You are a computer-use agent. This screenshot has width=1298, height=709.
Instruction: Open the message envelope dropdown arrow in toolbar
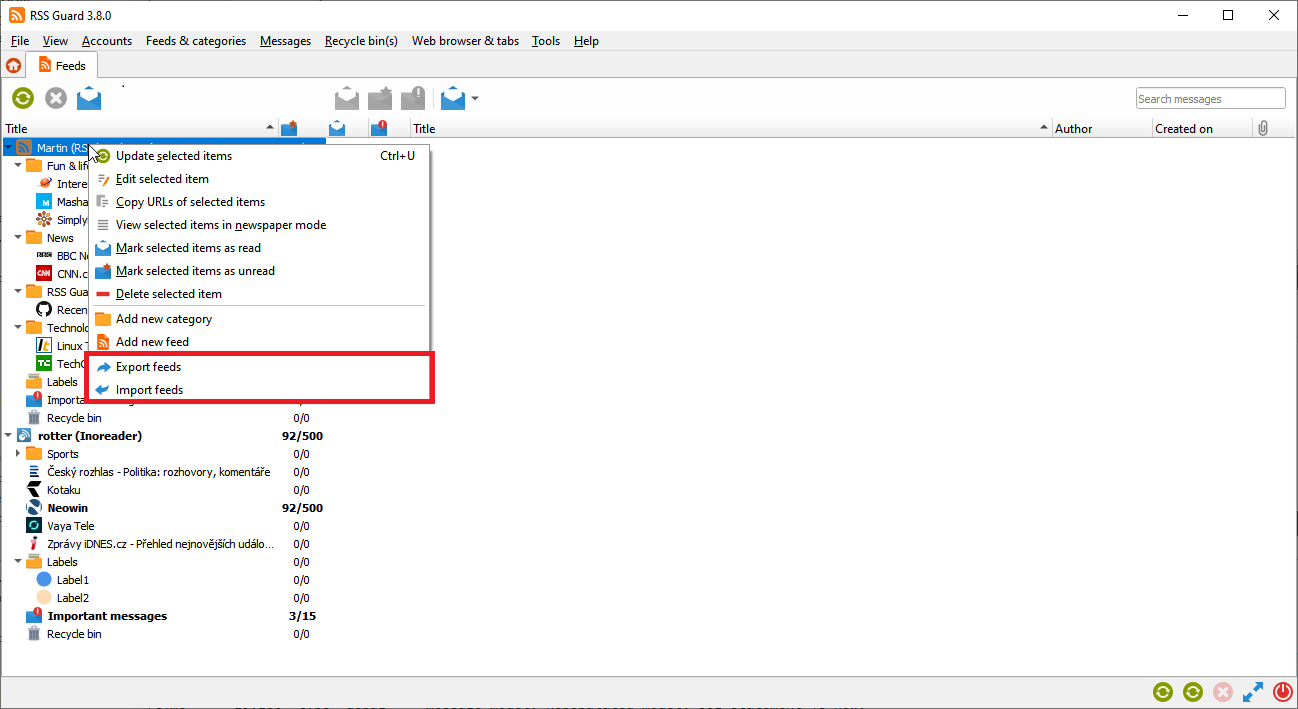(475, 98)
